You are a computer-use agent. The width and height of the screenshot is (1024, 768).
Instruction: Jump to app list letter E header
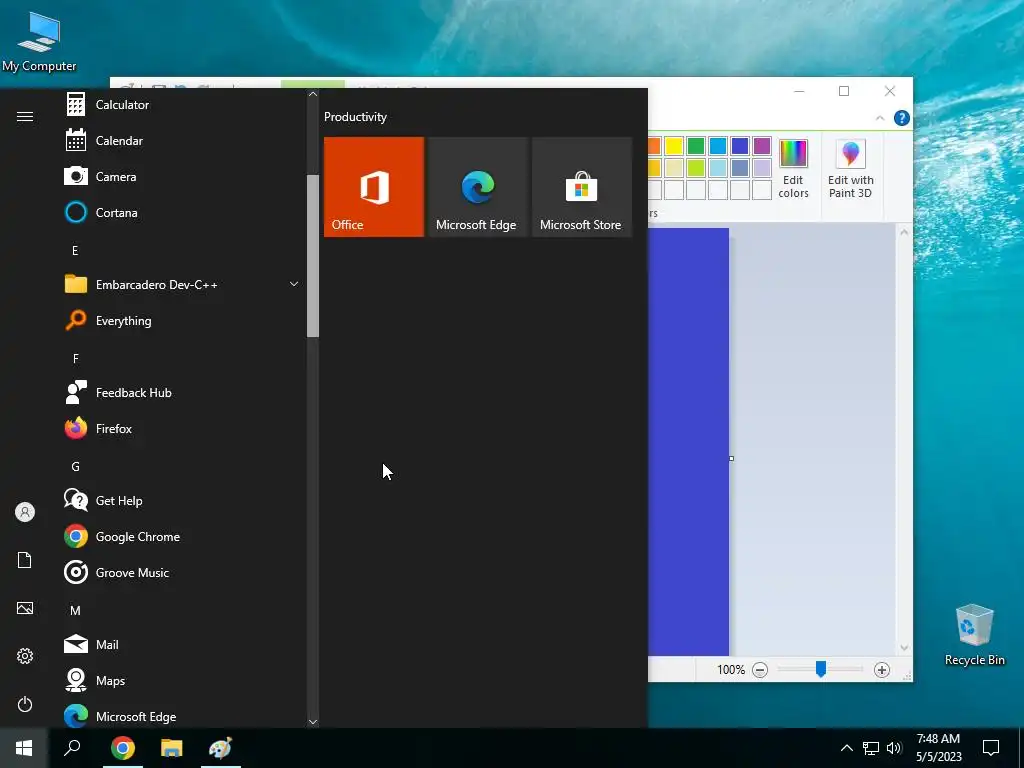tap(75, 251)
